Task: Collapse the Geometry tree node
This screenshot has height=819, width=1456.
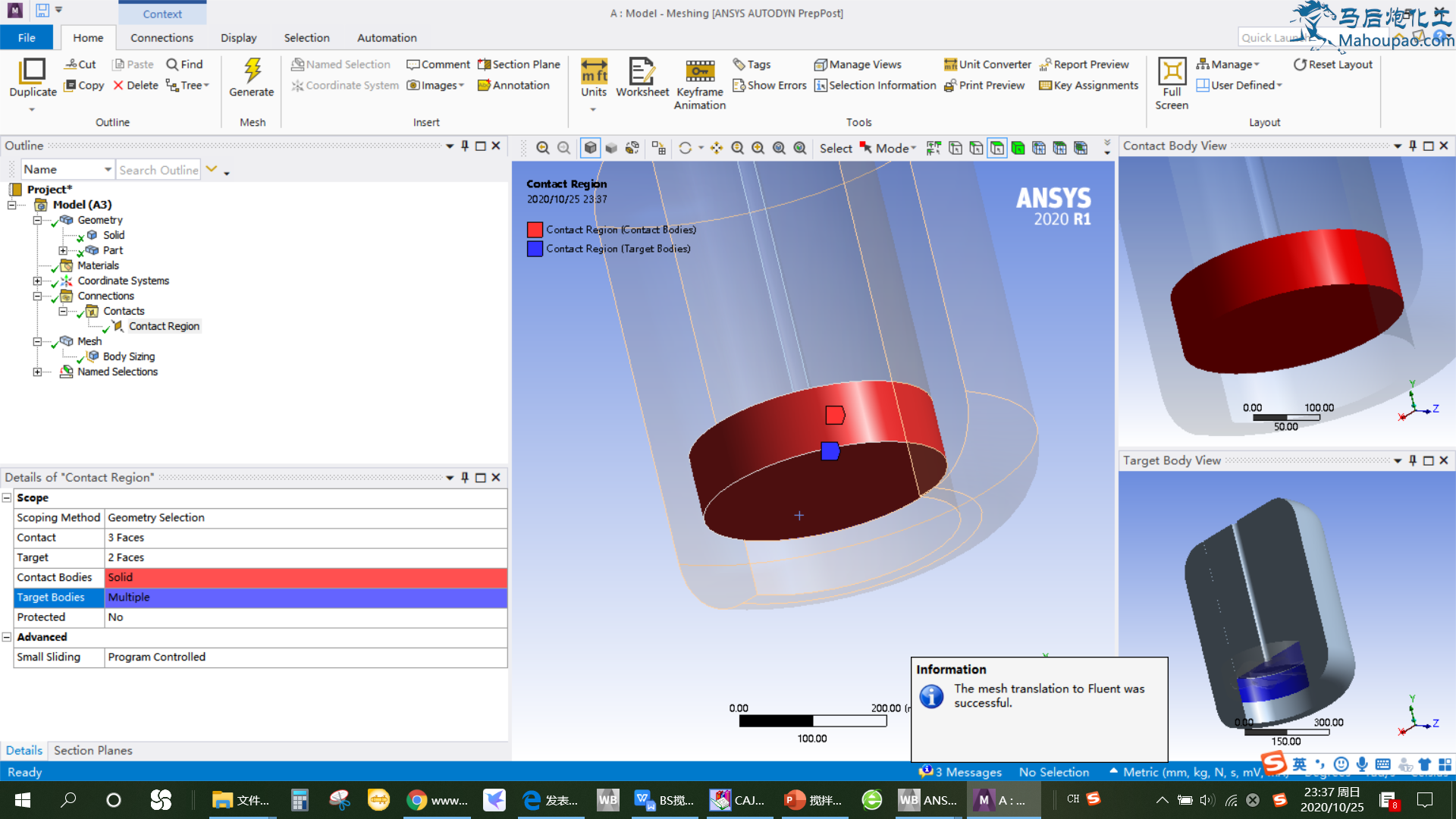Action: pyautogui.click(x=36, y=220)
